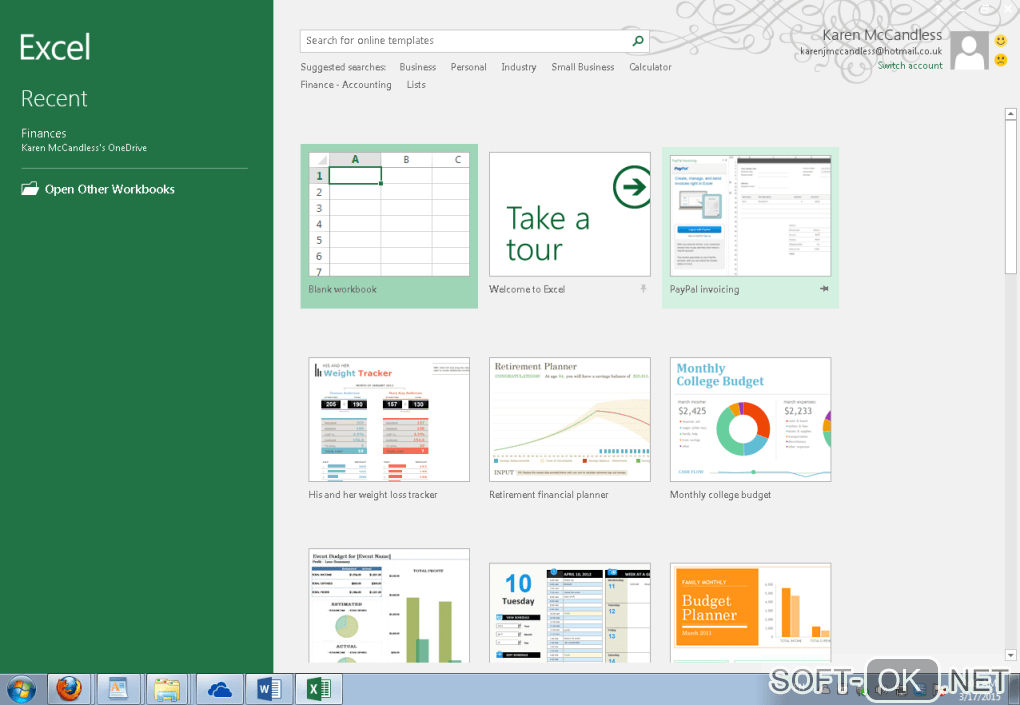The height and width of the screenshot is (705, 1020).
Task: Click the frowning face feedback icon
Action: click(1000, 60)
